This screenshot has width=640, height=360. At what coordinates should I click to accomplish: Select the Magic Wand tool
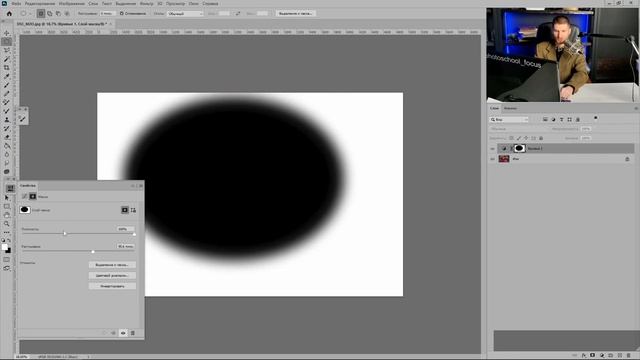pos(7,59)
